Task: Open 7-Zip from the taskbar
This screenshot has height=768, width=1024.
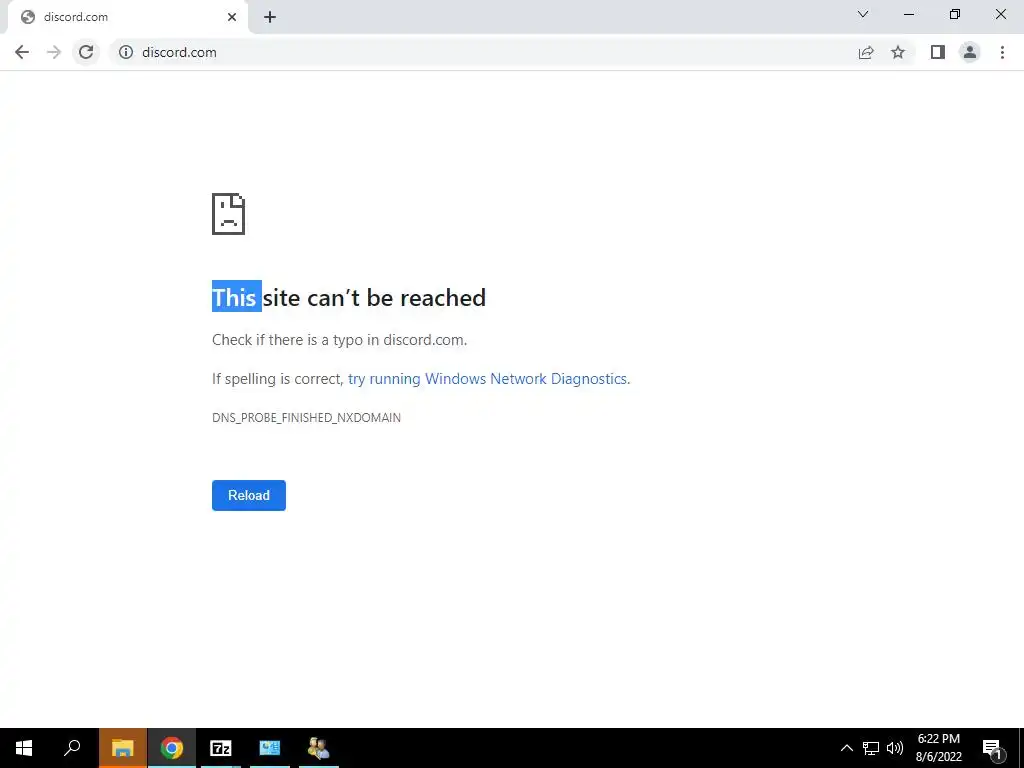Action: pyautogui.click(x=221, y=748)
